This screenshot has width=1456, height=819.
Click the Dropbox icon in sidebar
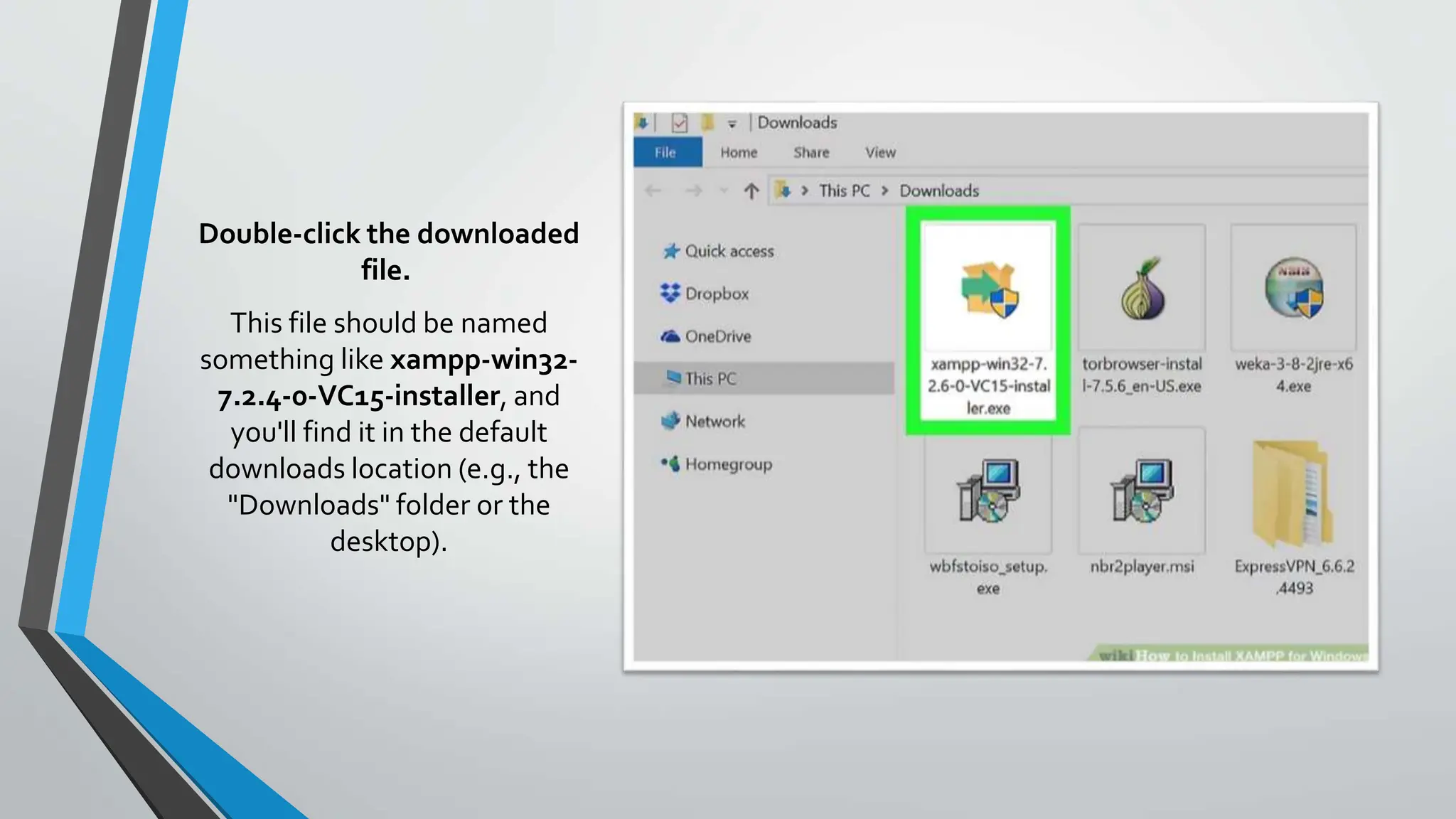[670, 293]
